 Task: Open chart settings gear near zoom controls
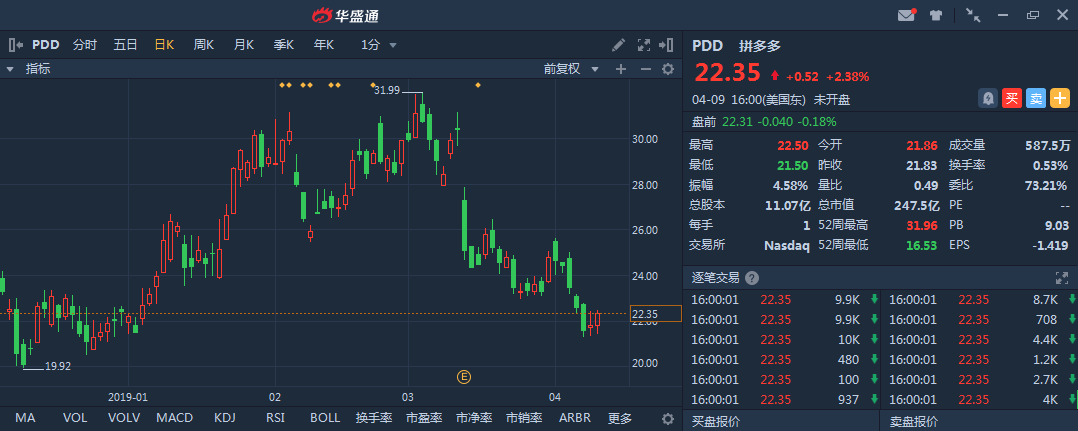668,69
